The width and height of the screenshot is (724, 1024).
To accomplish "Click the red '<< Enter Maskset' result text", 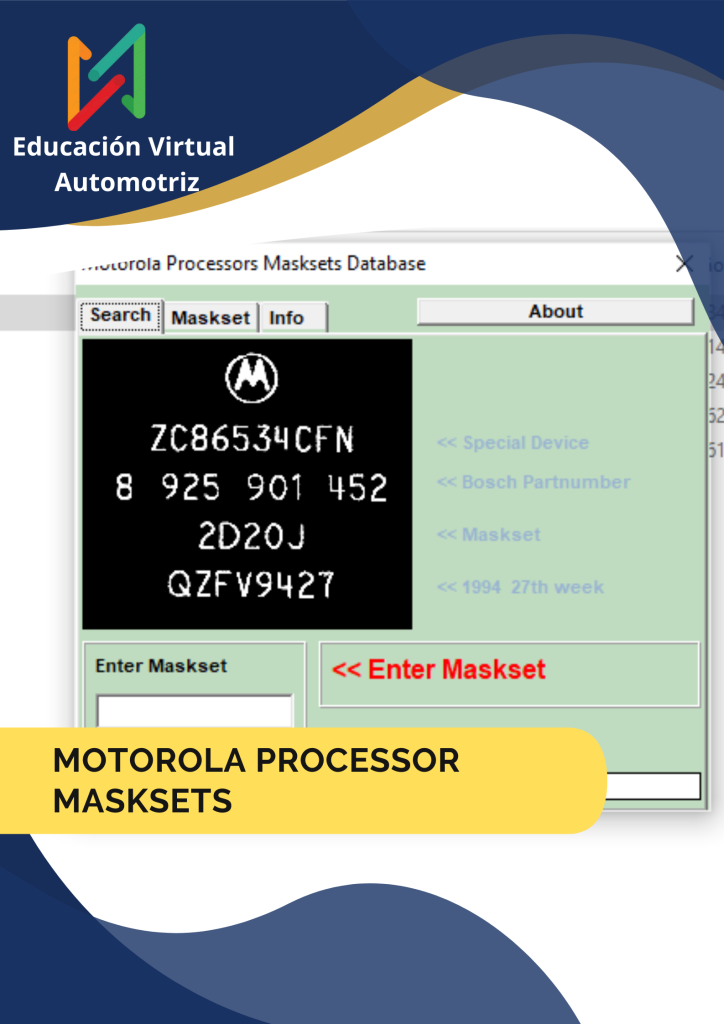I will coord(439,669).
